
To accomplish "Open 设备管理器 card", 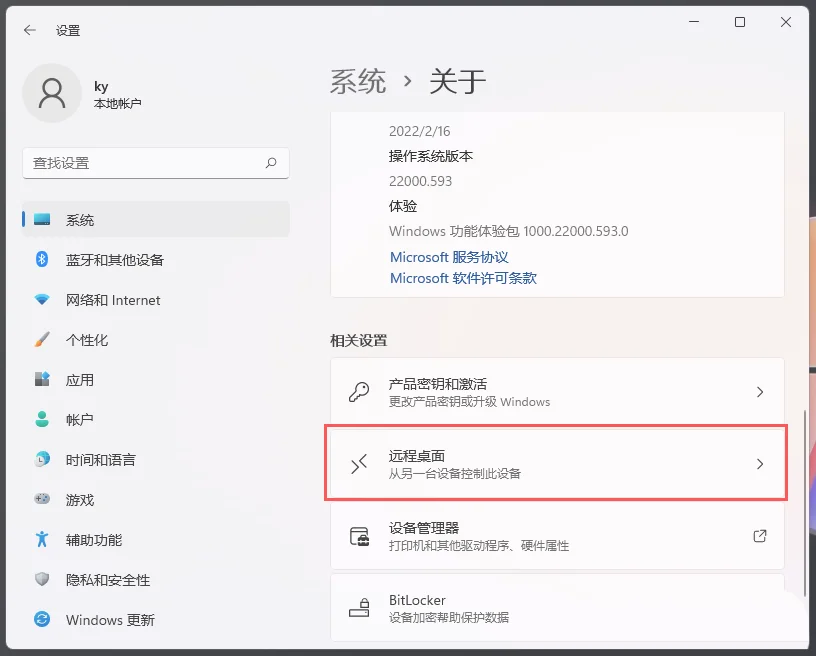I will (557, 536).
